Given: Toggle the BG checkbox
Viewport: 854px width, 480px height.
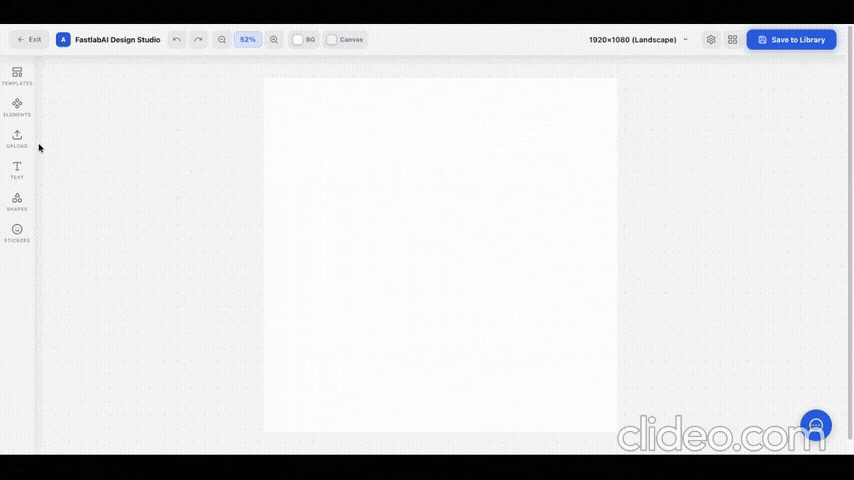Looking at the screenshot, I should [x=298, y=40].
